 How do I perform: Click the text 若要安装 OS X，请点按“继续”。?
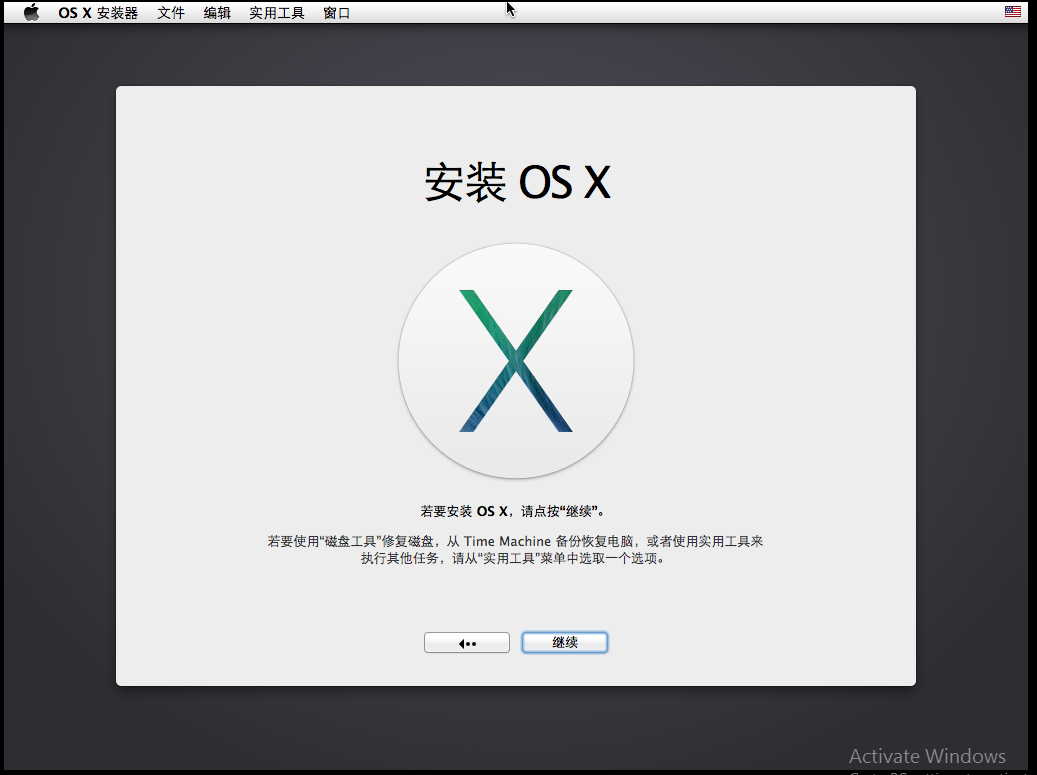pos(514,511)
